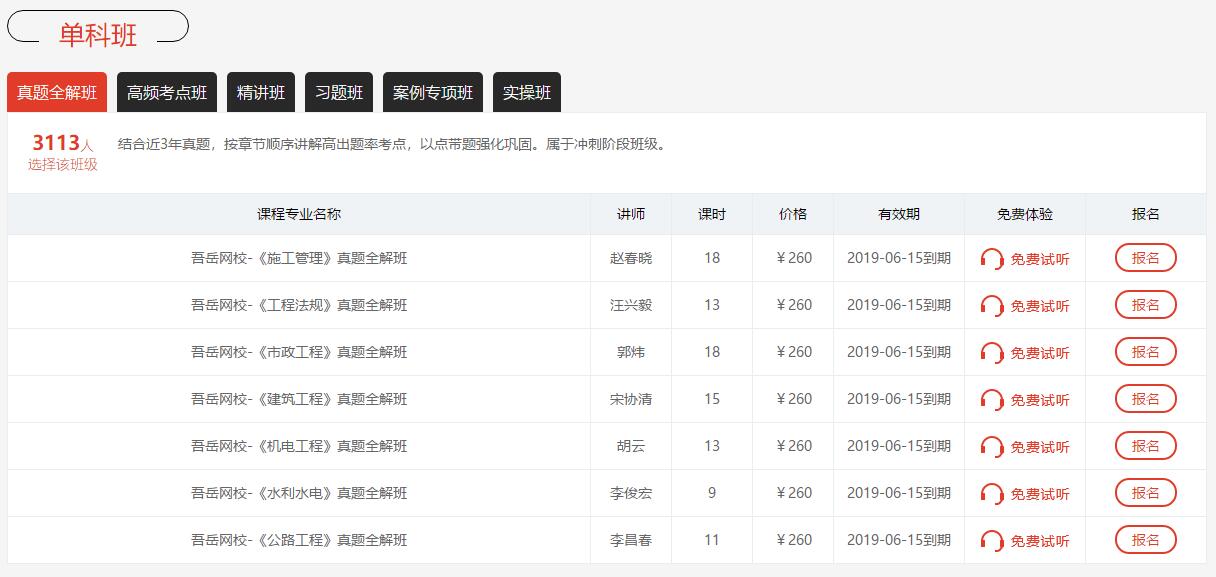Open the 实操班 tab

pyautogui.click(x=527, y=92)
